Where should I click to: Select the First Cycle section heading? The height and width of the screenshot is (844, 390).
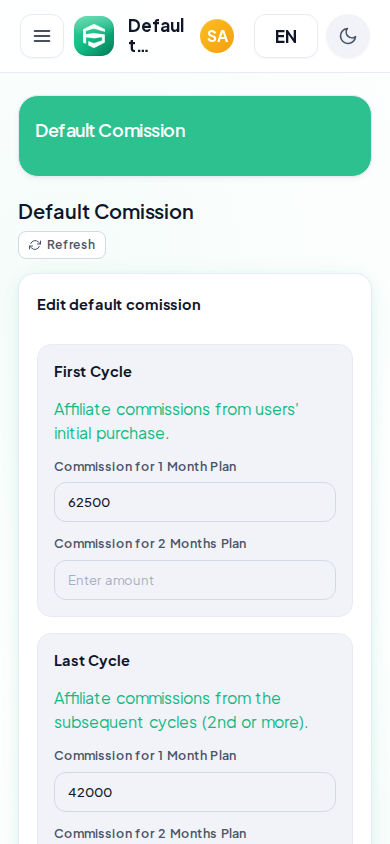93,372
